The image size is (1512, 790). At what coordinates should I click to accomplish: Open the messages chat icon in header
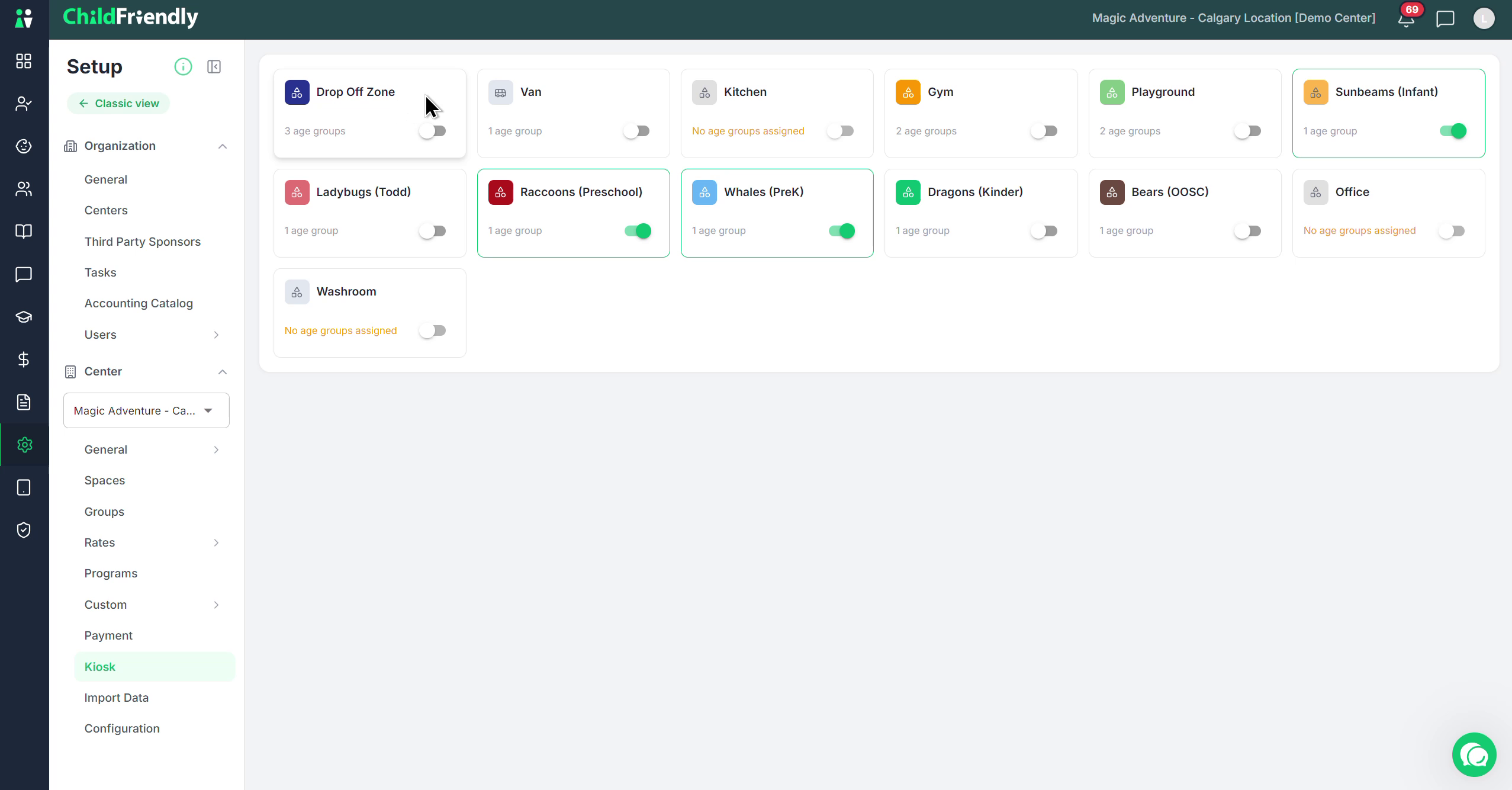[x=1445, y=19]
